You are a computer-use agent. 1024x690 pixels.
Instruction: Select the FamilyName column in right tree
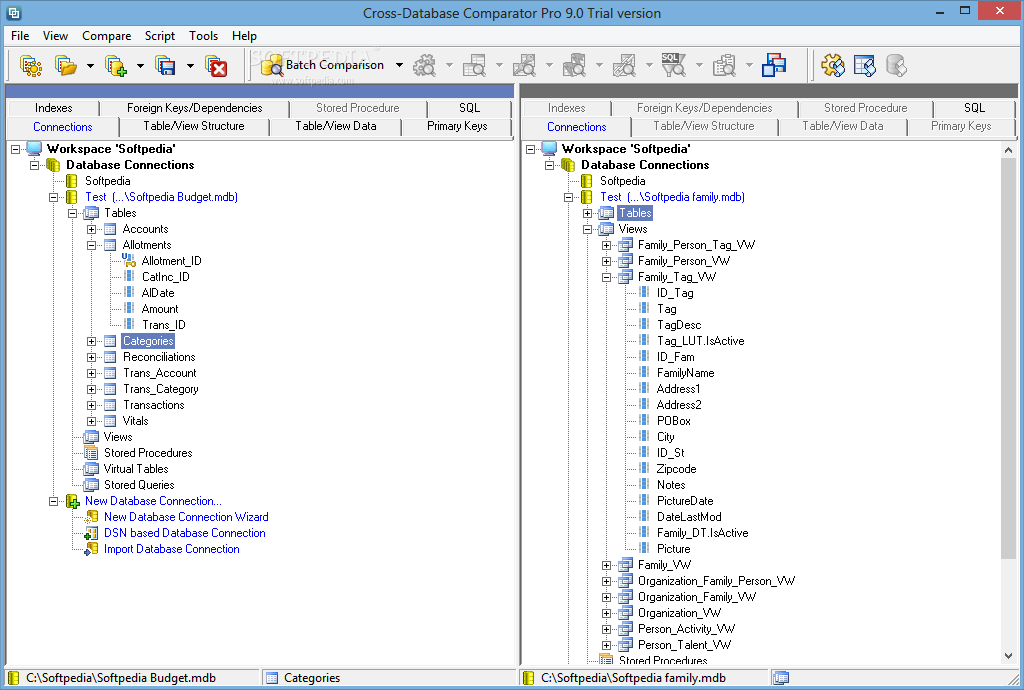[x=686, y=373]
